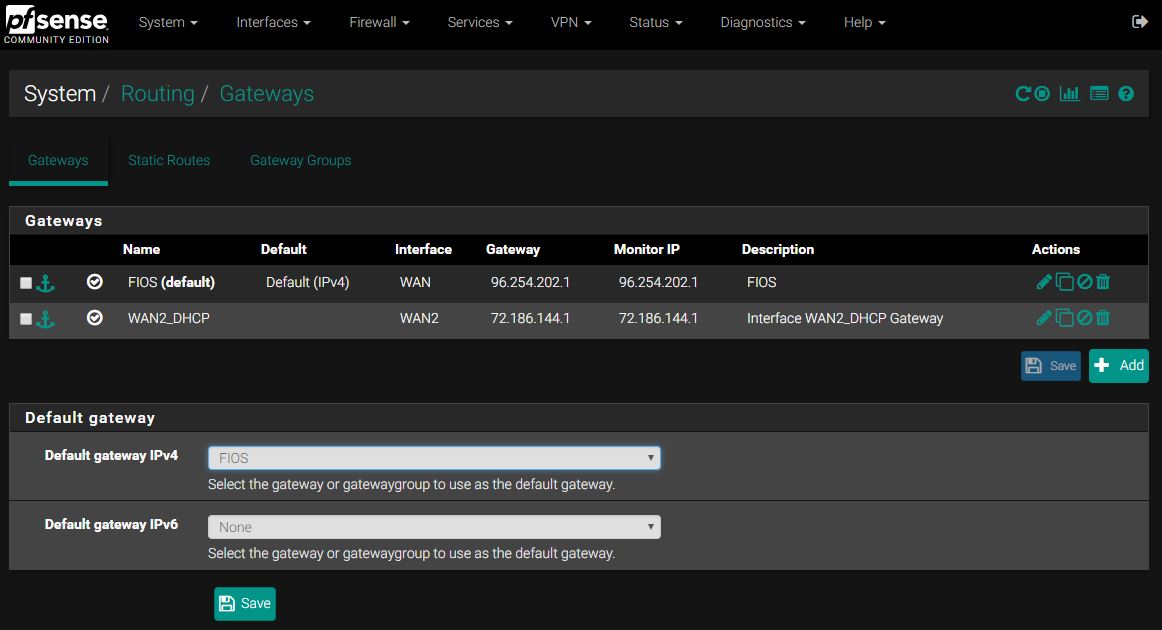Screen dimensions: 1162x630
Task: Refresh gateway status with the circular arrow icon
Action: 1024,93
